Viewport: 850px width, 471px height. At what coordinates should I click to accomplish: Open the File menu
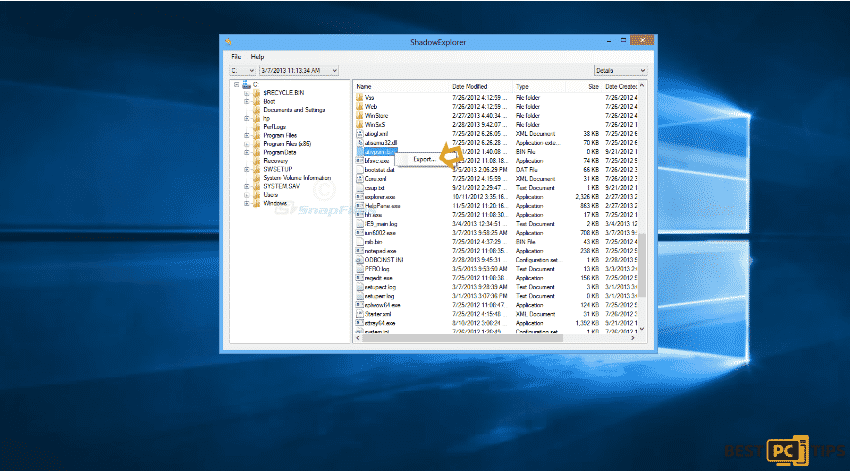[236, 56]
